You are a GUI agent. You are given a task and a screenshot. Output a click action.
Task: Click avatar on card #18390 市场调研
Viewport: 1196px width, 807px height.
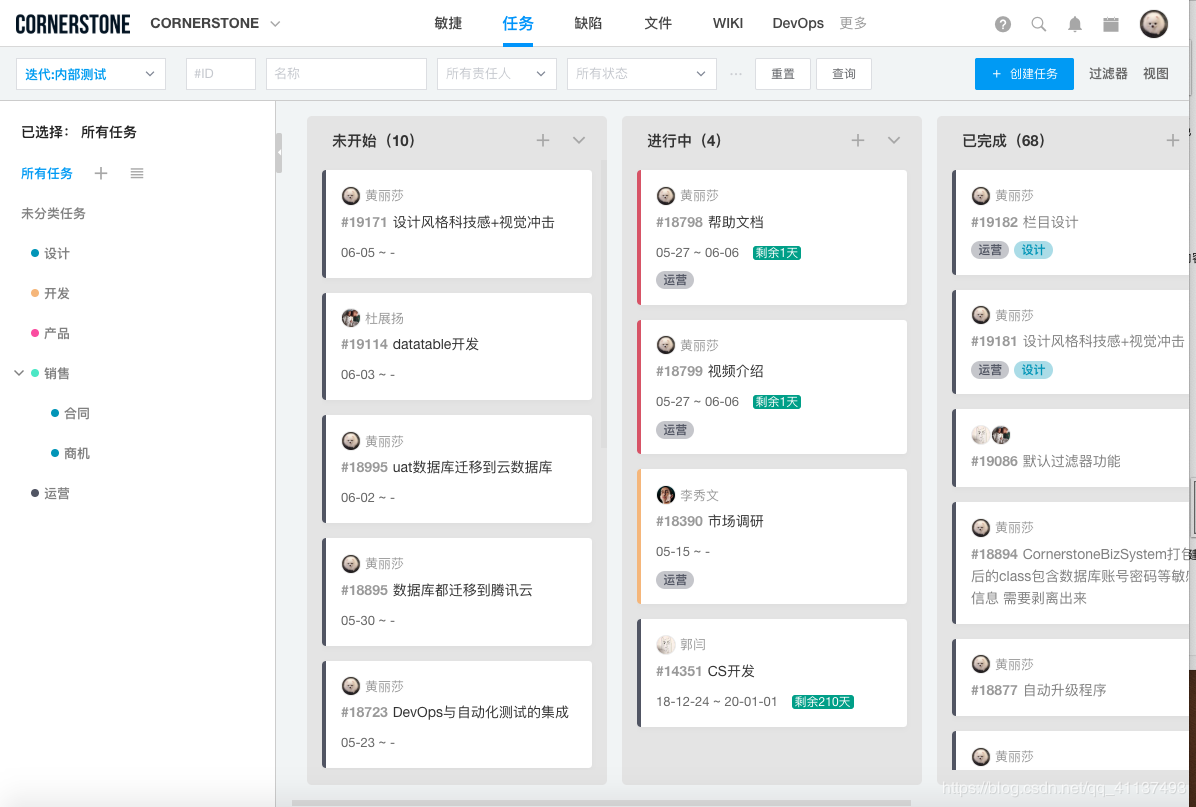(x=665, y=495)
